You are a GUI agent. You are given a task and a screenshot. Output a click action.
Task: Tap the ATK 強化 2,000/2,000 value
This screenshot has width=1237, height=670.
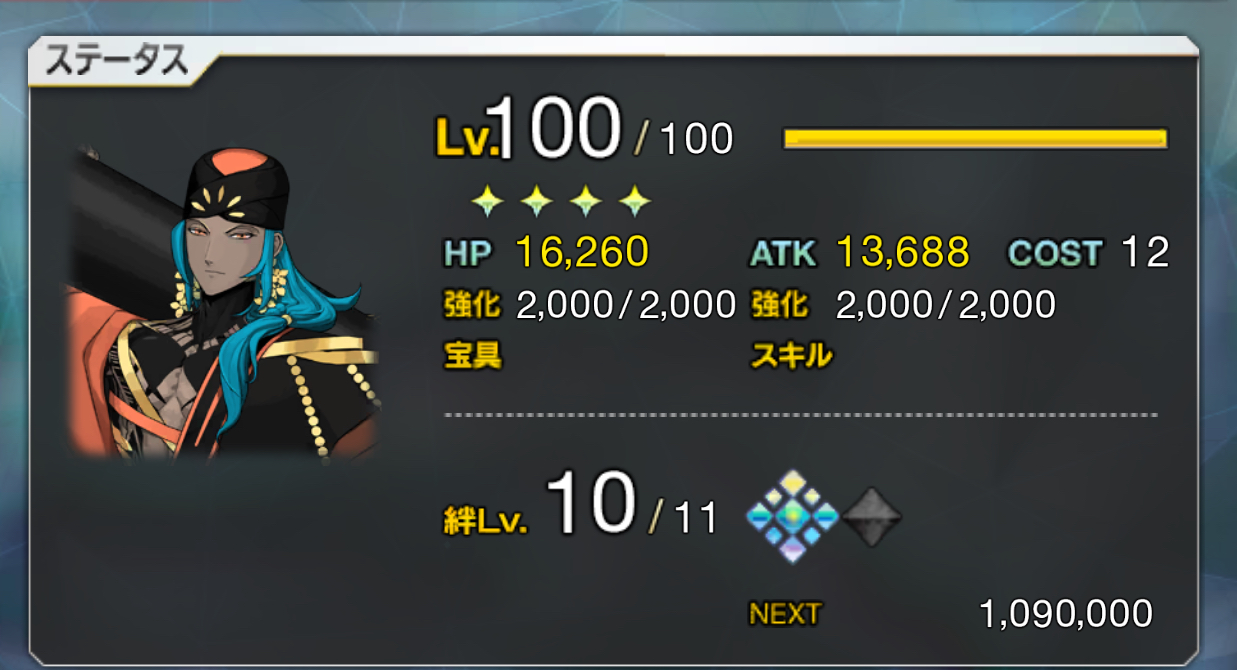[x=945, y=305]
